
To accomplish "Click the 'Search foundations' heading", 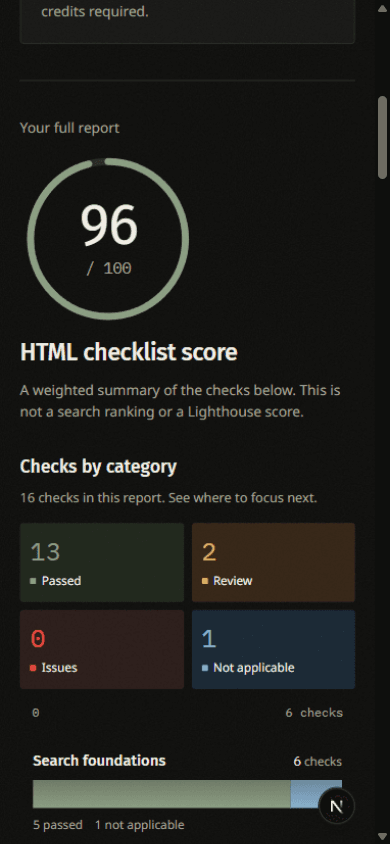I will pos(99,761).
